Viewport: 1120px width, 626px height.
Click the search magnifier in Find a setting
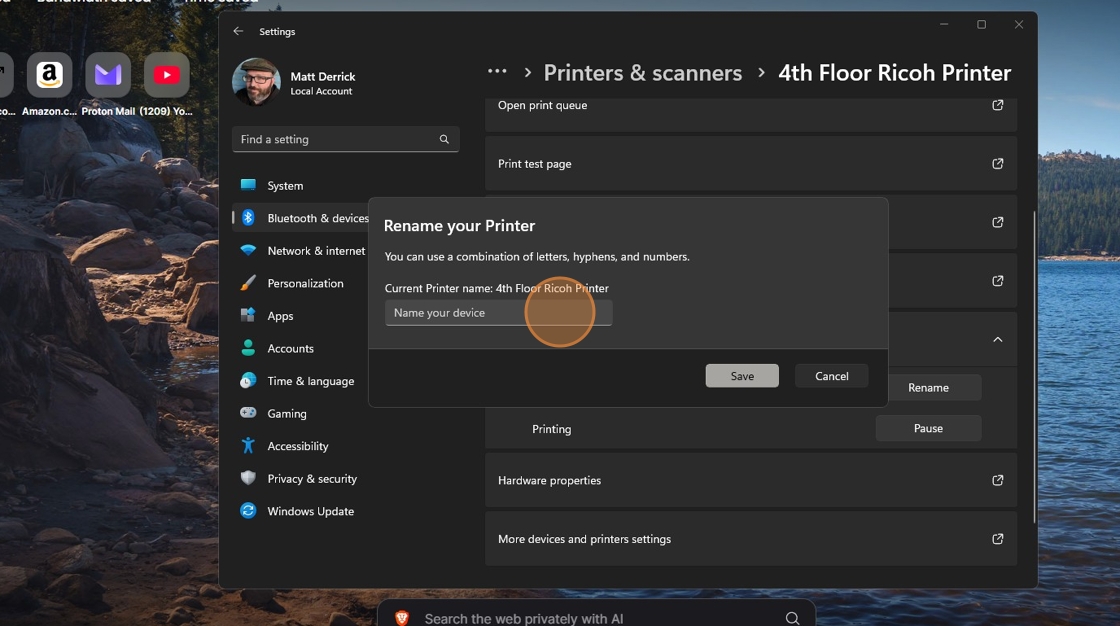(x=444, y=140)
